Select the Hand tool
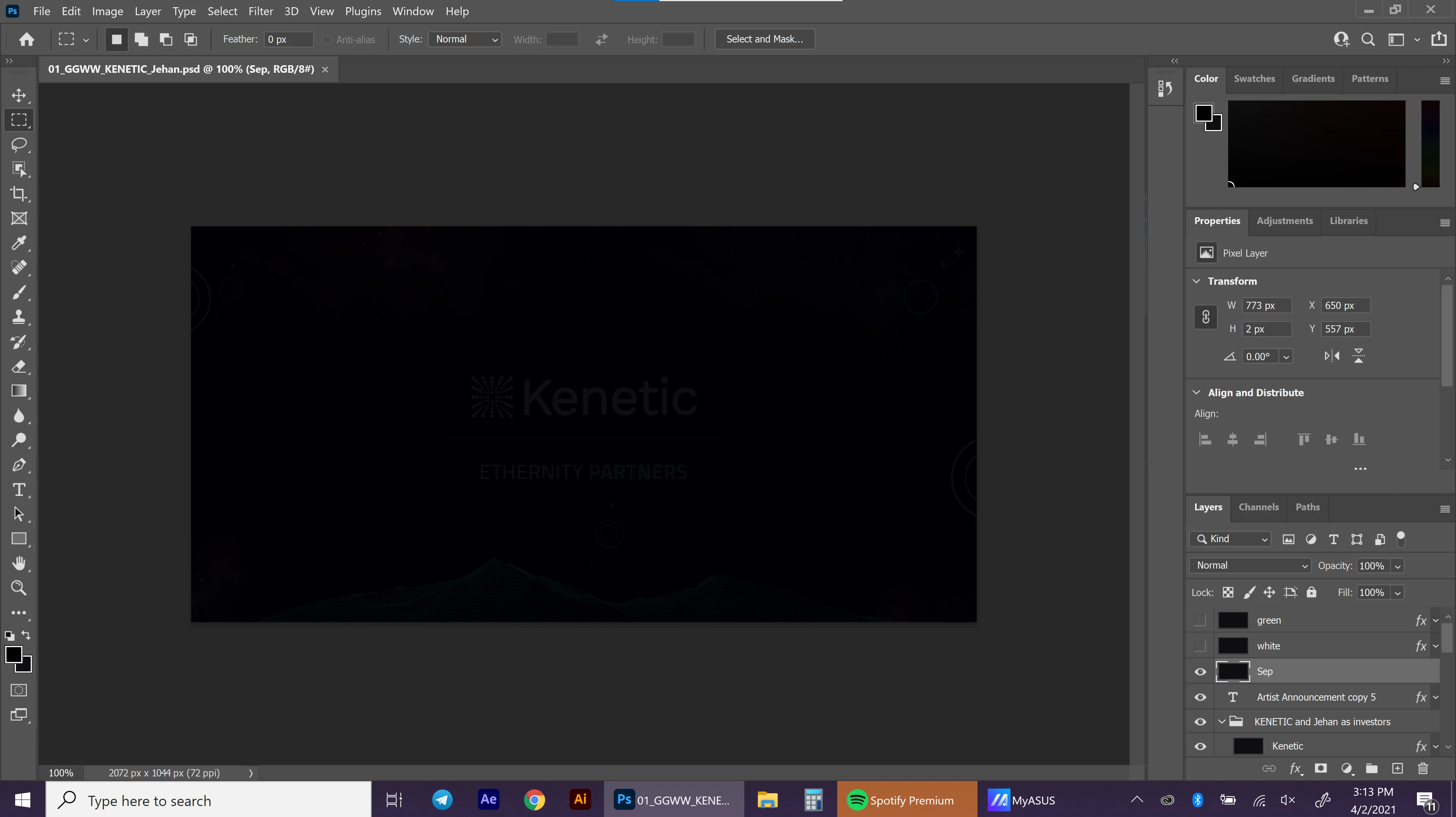Image resolution: width=1456 pixels, height=817 pixels. pyautogui.click(x=19, y=563)
